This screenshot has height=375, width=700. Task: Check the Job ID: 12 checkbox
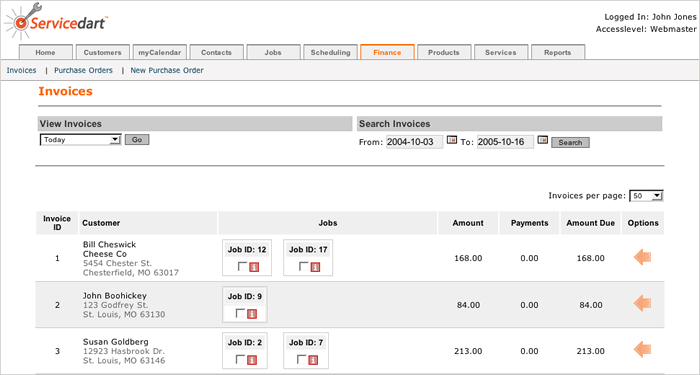[242, 267]
